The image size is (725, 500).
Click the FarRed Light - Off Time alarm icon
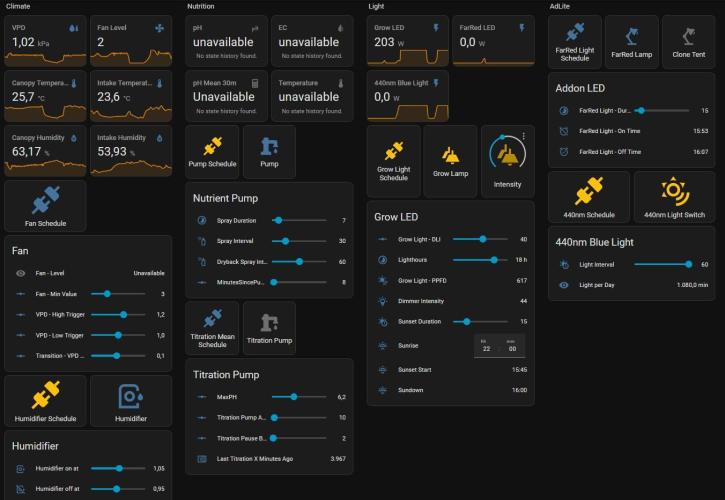564,152
